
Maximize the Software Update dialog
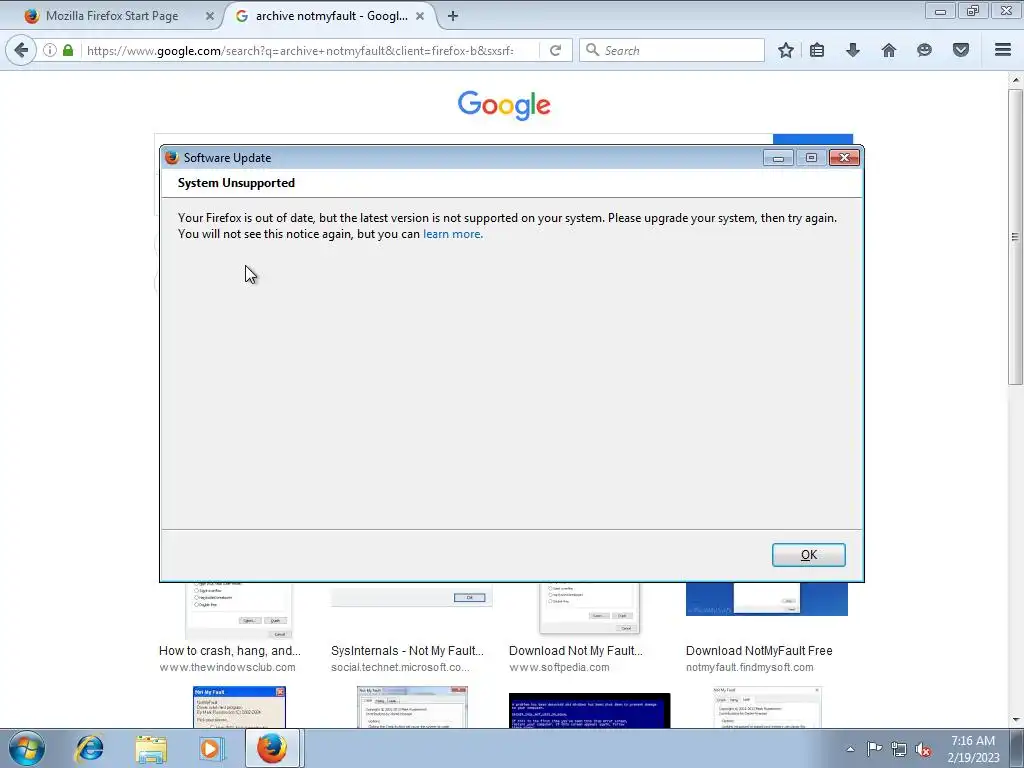click(x=811, y=157)
